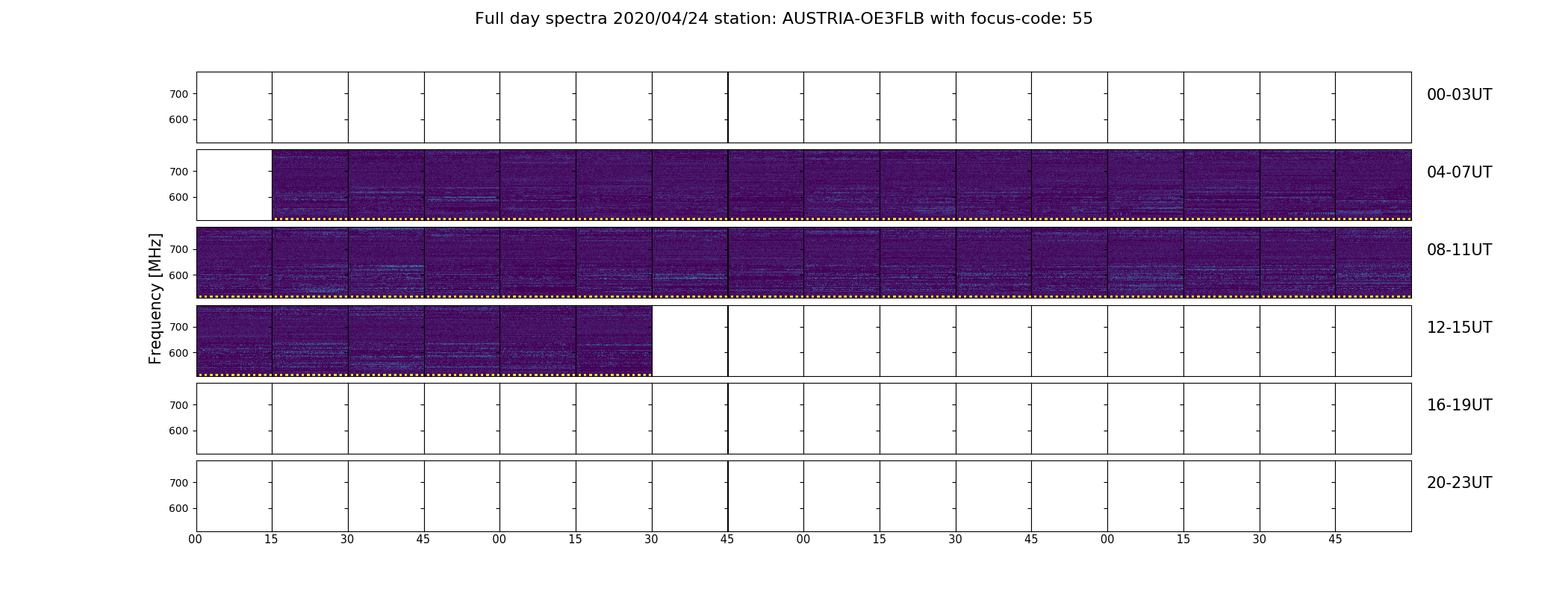
Task: Click the leftmost 00 time axis tick label
Action: click(196, 540)
